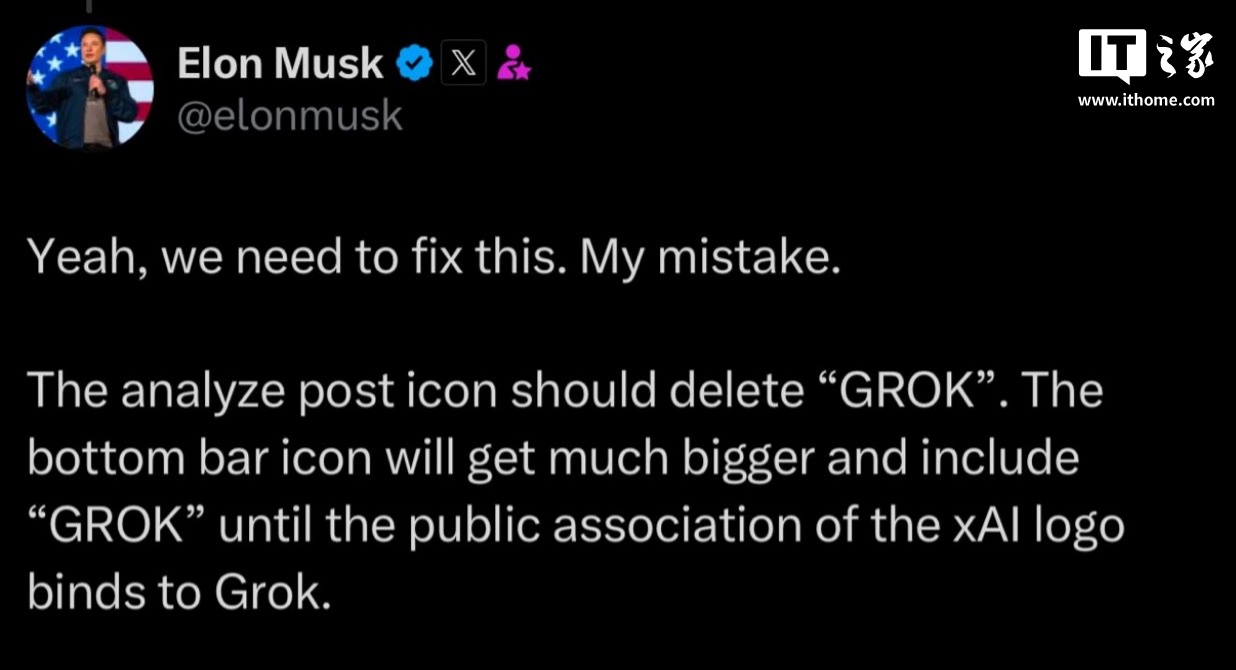
Task: Click the blue verified checkmark badge
Action: click(x=414, y=64)
